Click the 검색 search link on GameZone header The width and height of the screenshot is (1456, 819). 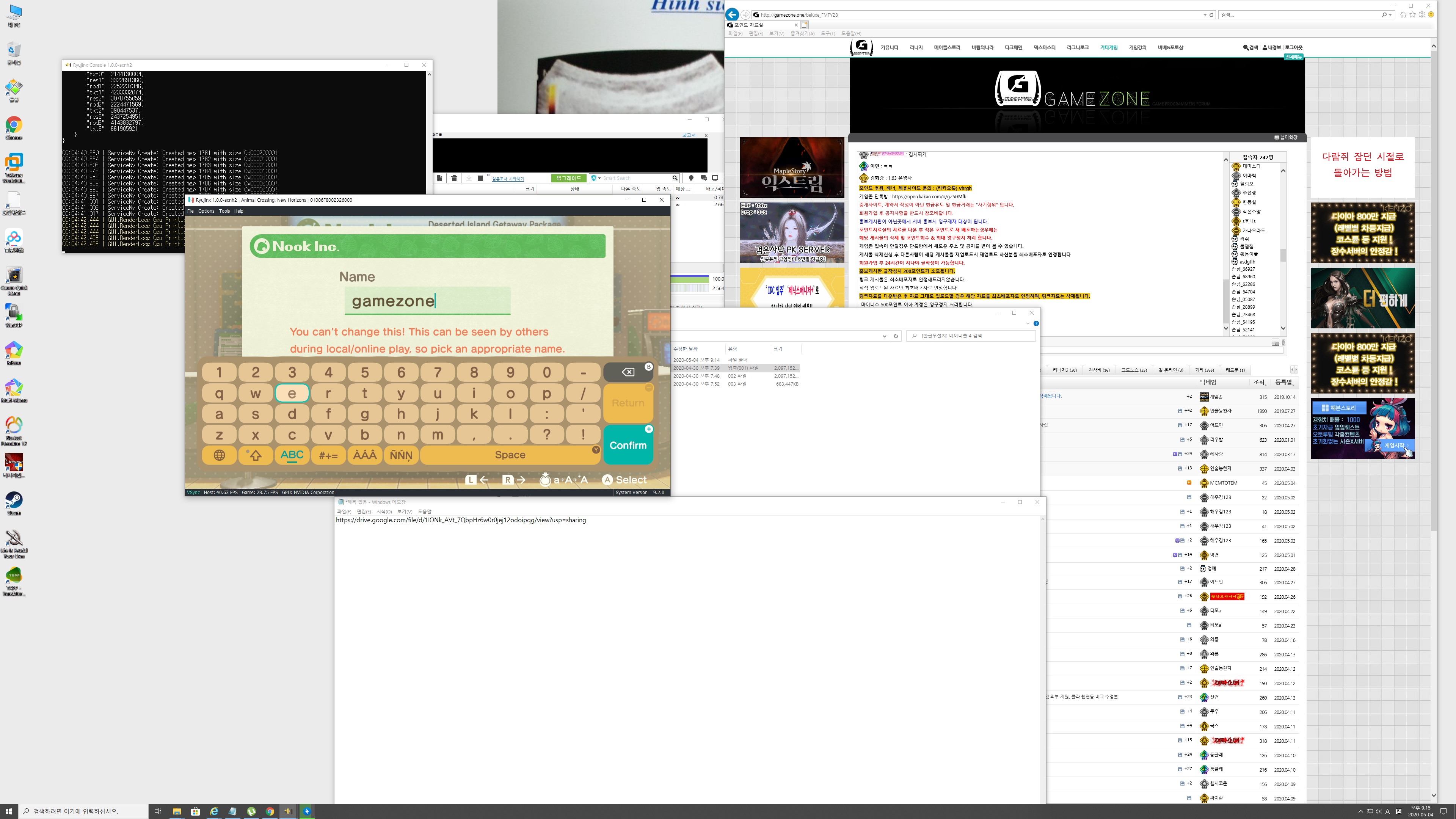tap(1251, 47)
